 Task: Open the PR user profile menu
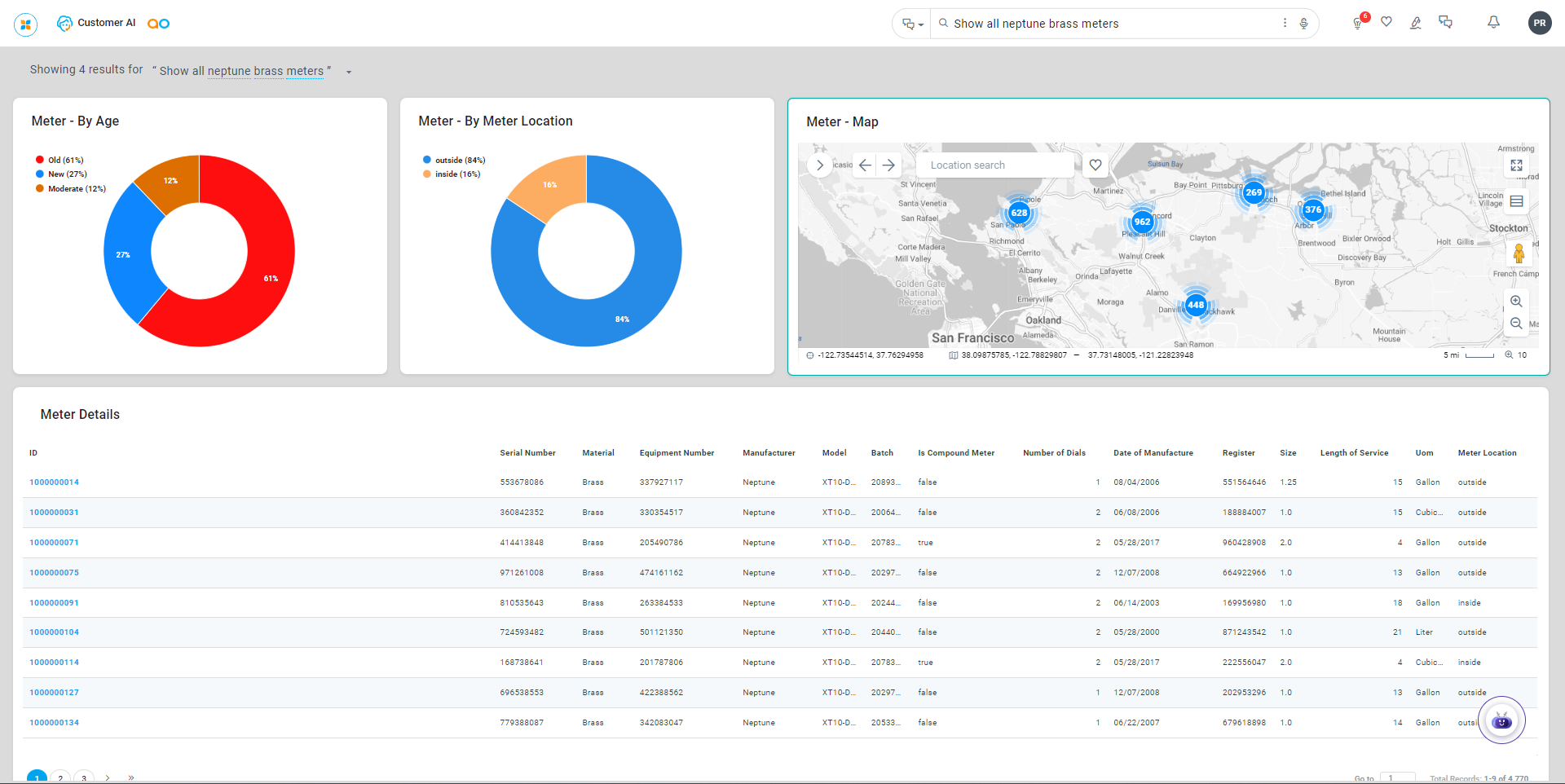[1539, 23]
